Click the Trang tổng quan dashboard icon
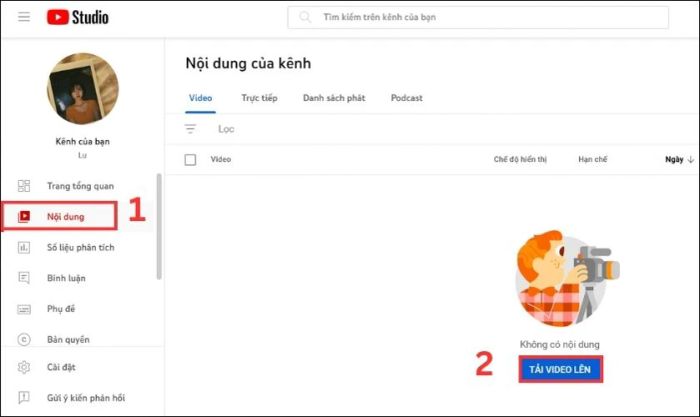The image size is (700, 417). 24,186
